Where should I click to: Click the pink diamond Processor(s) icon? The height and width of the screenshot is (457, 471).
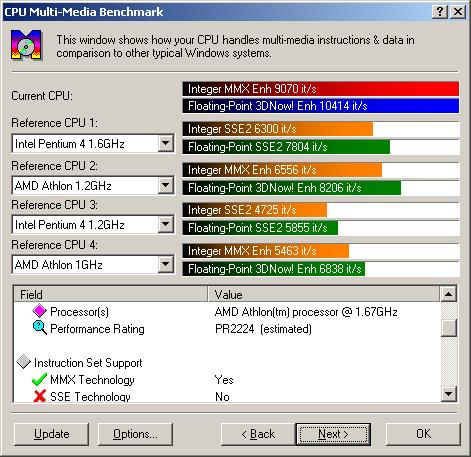click(39, 311)
